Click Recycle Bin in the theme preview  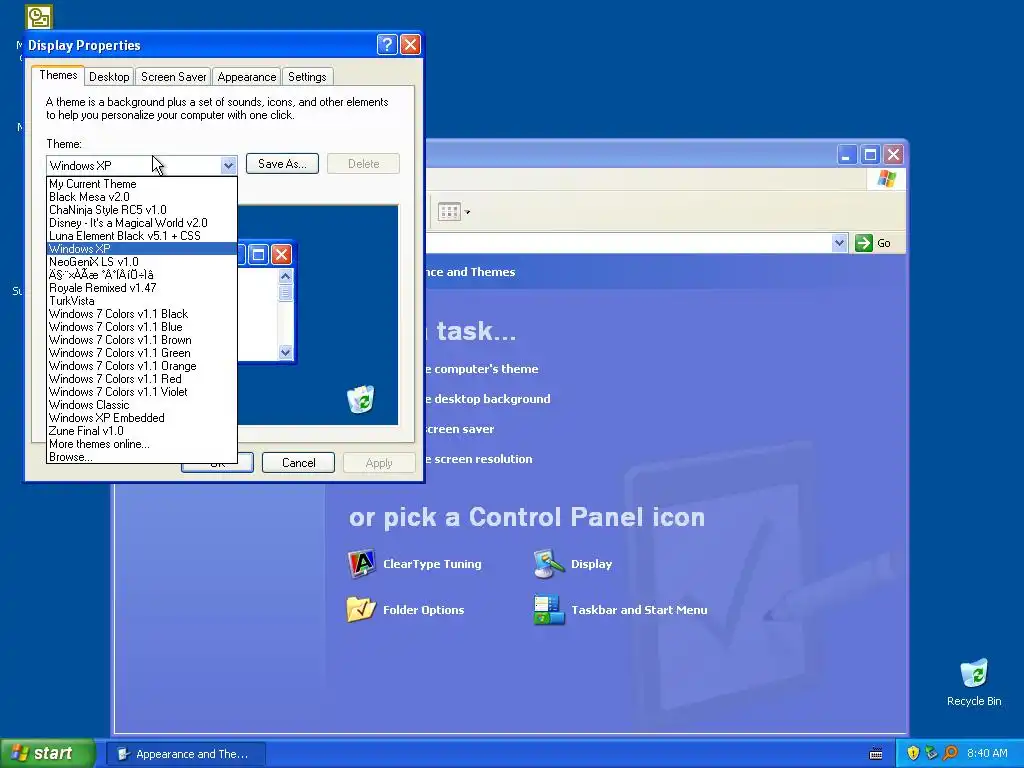[x=360, y=399]
